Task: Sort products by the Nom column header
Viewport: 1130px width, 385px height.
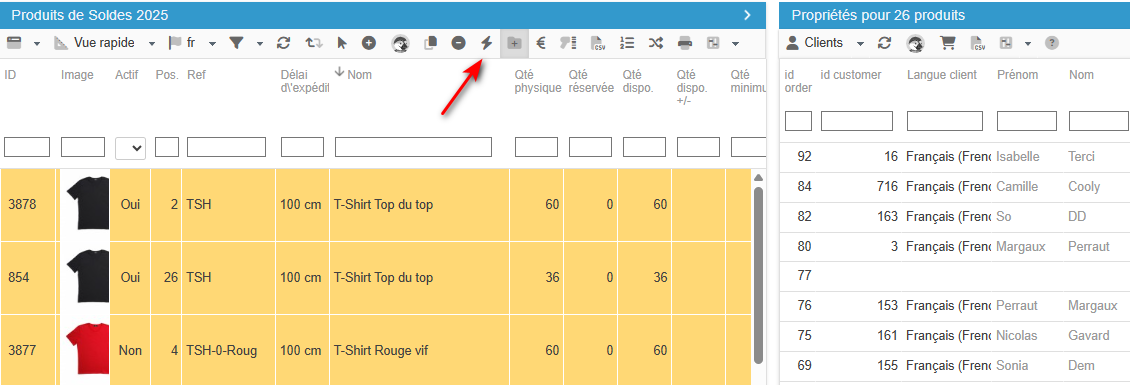Action: [x=360, y=74]
